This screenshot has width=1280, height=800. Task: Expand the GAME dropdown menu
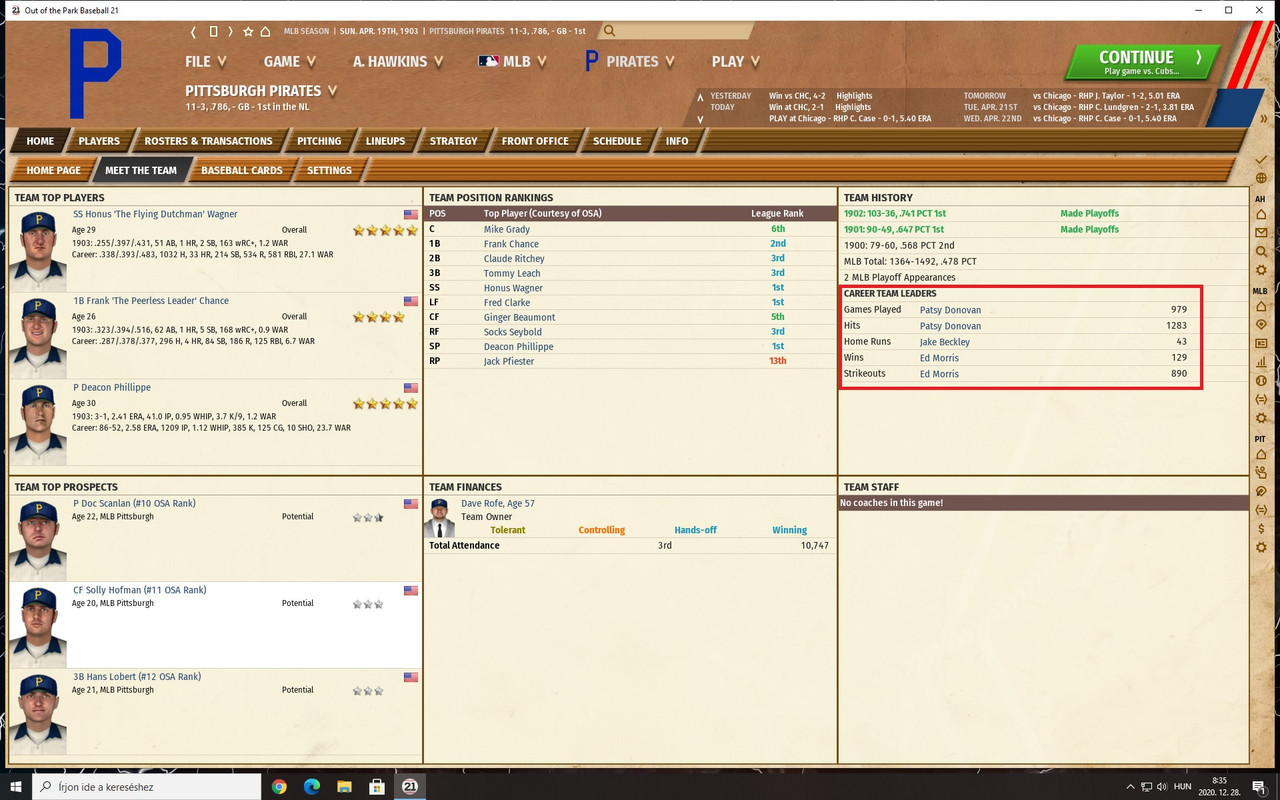point(290,61)
